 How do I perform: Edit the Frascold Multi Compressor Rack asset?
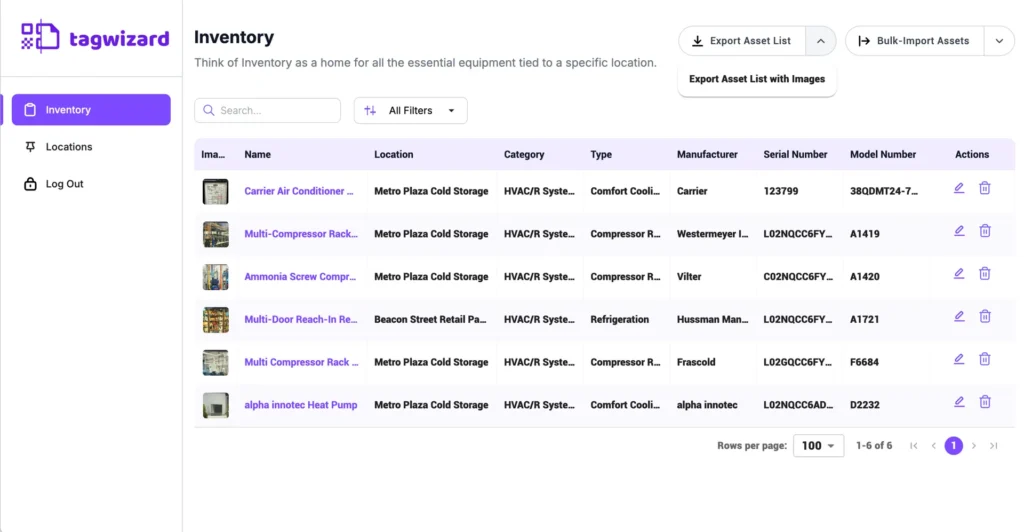pos(959,360)
